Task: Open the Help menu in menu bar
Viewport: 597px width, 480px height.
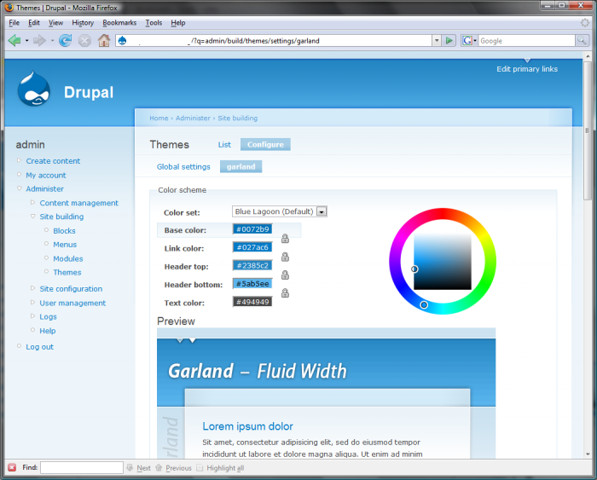Action: pyautogui.click(x=178, y=23)
